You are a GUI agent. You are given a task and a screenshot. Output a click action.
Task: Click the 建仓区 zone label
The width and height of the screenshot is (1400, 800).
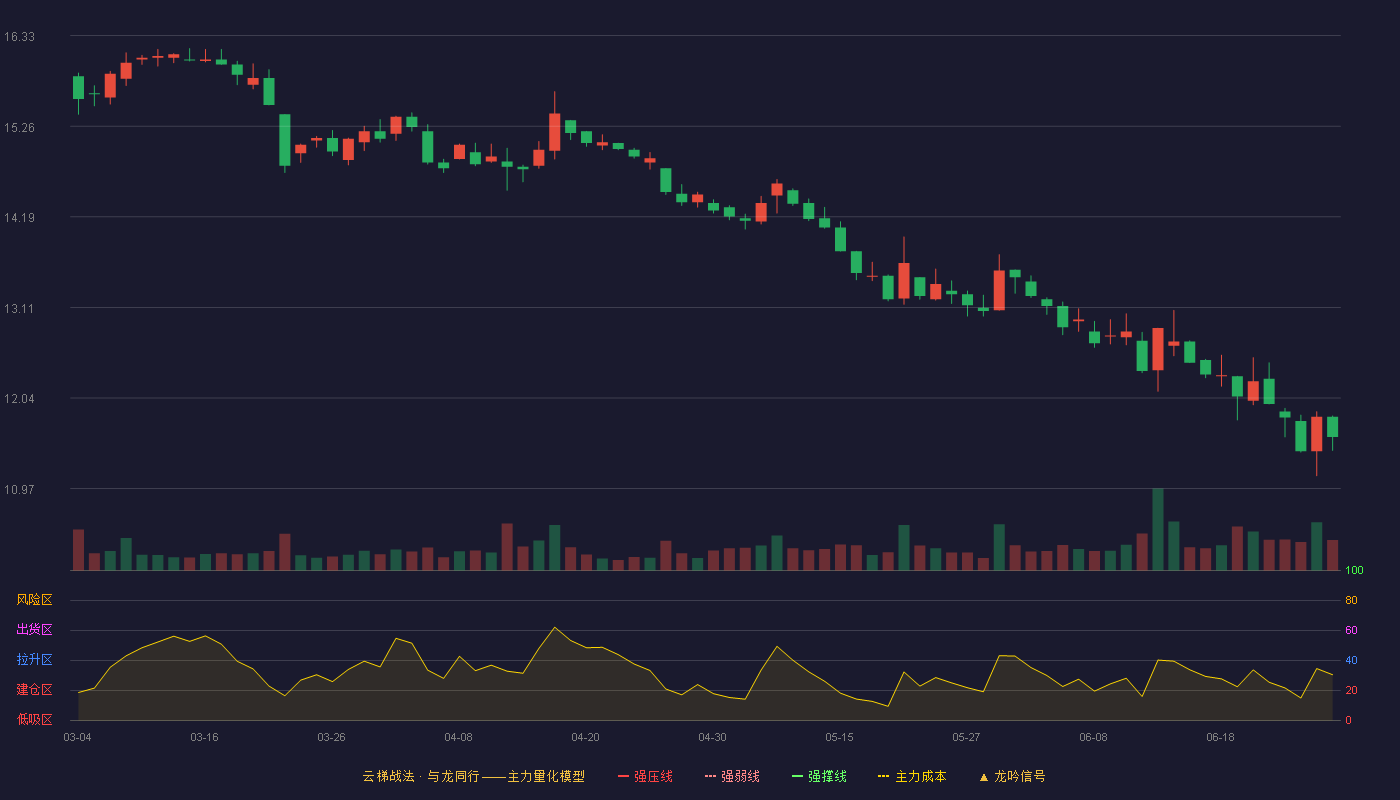pyautogui.click(x=34, y=690)
